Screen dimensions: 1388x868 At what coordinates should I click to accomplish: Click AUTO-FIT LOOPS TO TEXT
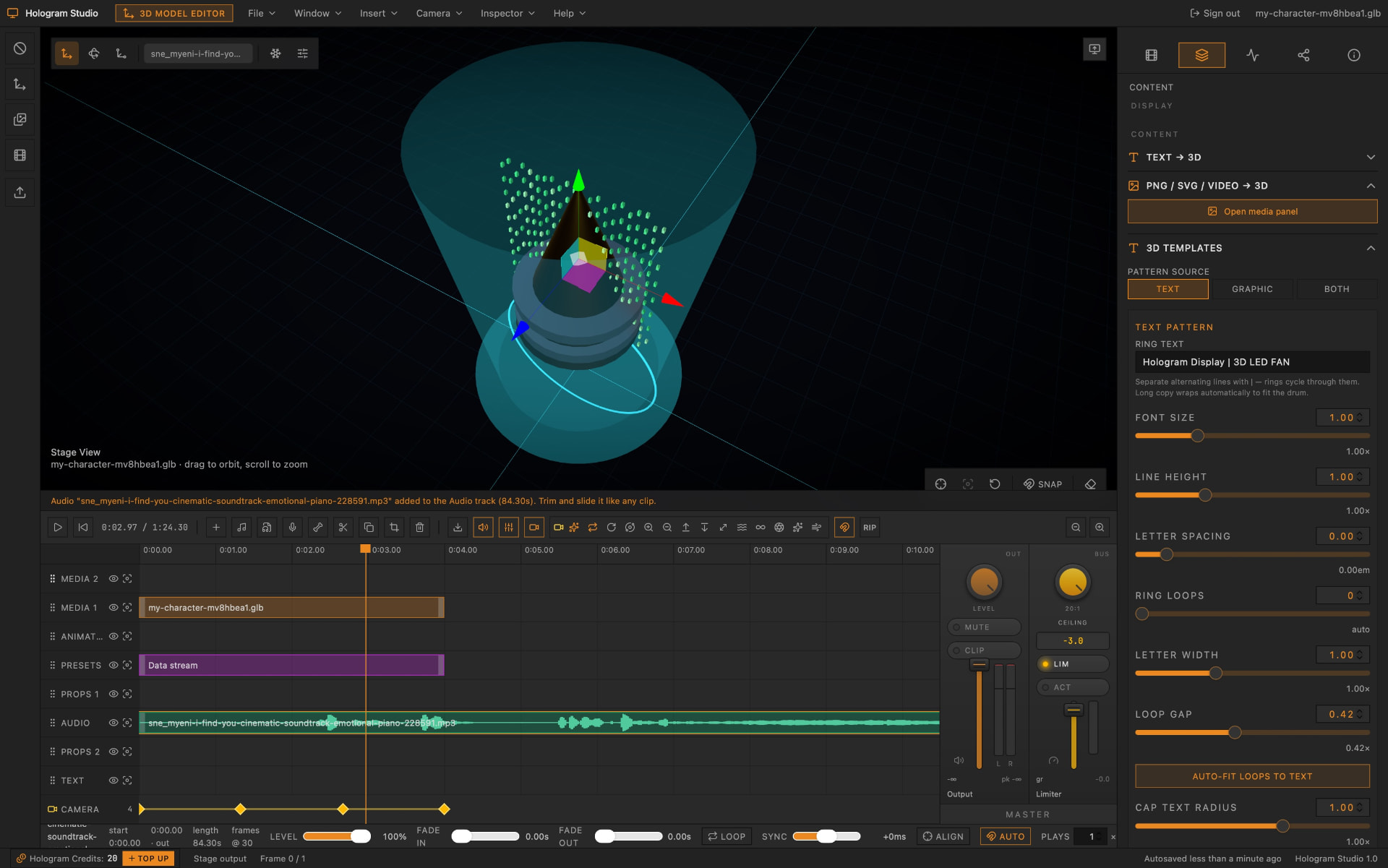coord(1252,776)
